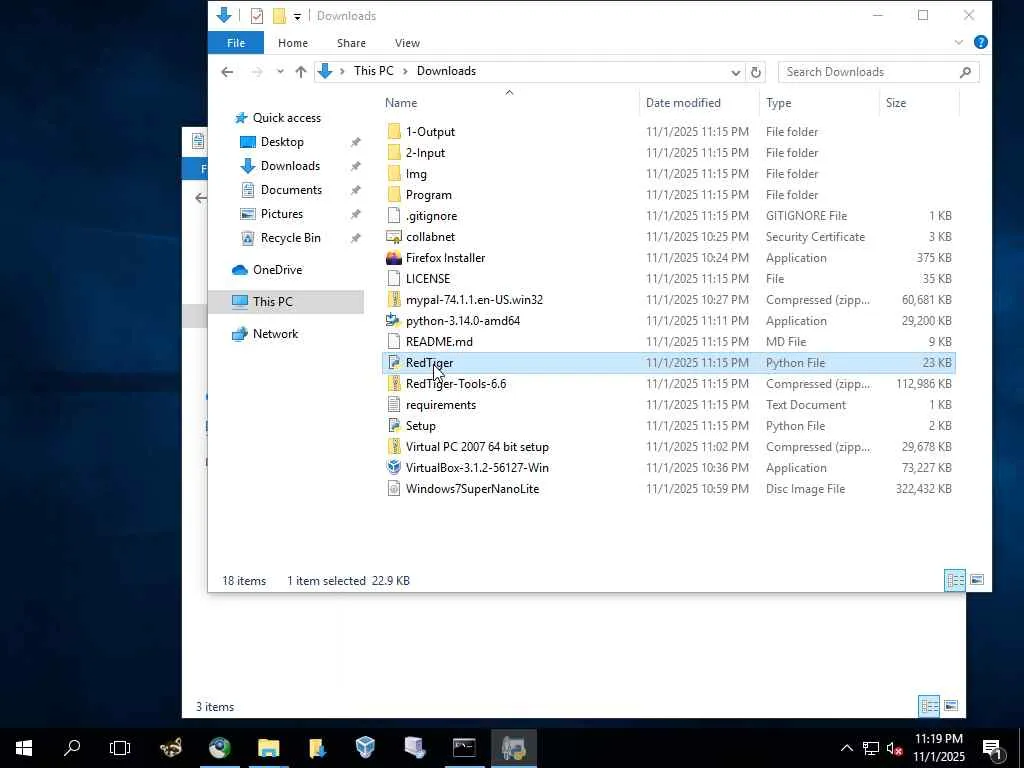Navigate back with the back arrow
The image size is (1024, 768).
[x=227, y=72]
